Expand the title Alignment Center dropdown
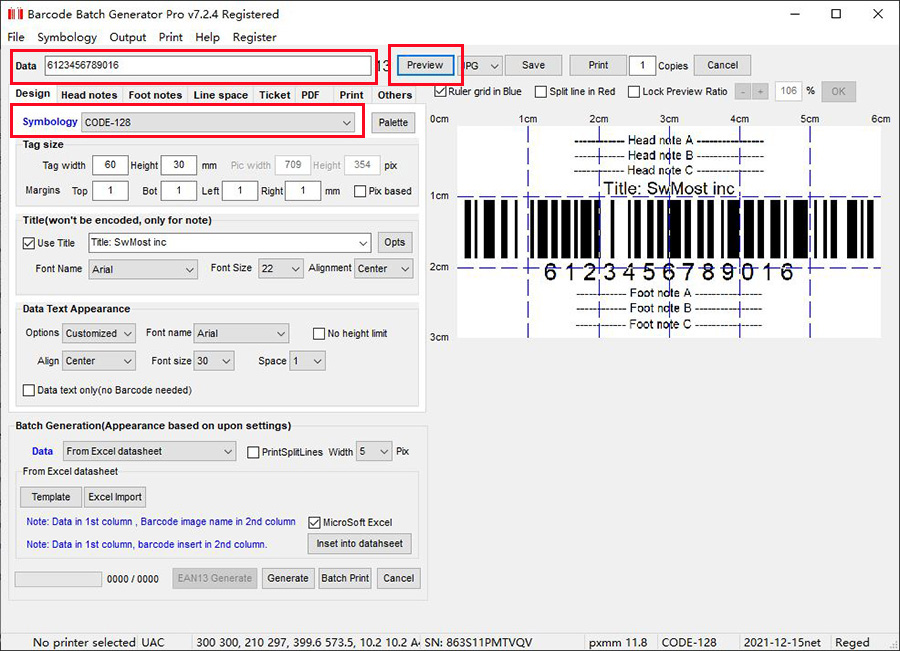 point(383,269)
